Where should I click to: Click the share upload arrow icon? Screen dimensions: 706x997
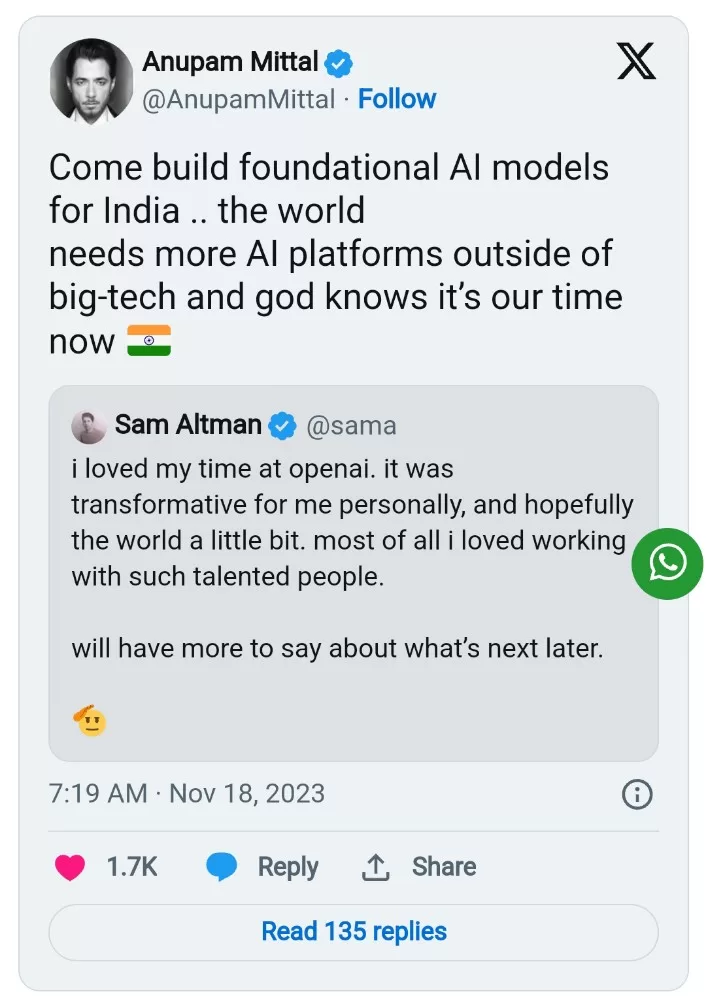pyautogui.click(x=375, y=867)
